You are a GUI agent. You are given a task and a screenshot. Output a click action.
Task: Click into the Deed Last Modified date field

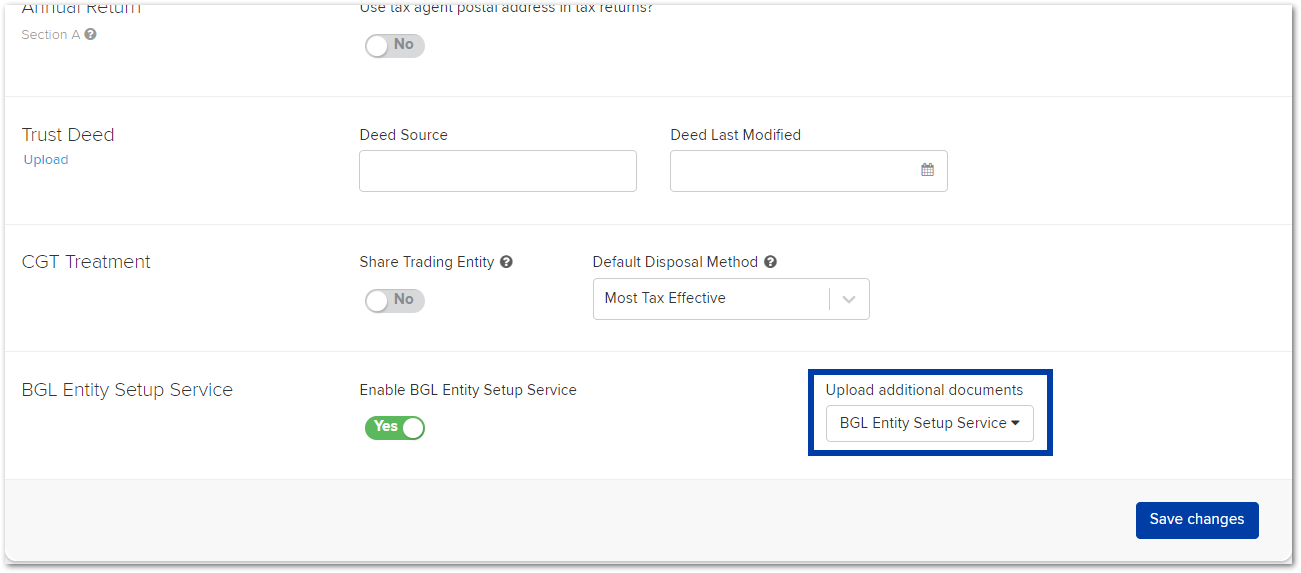(x=809, y=171)
